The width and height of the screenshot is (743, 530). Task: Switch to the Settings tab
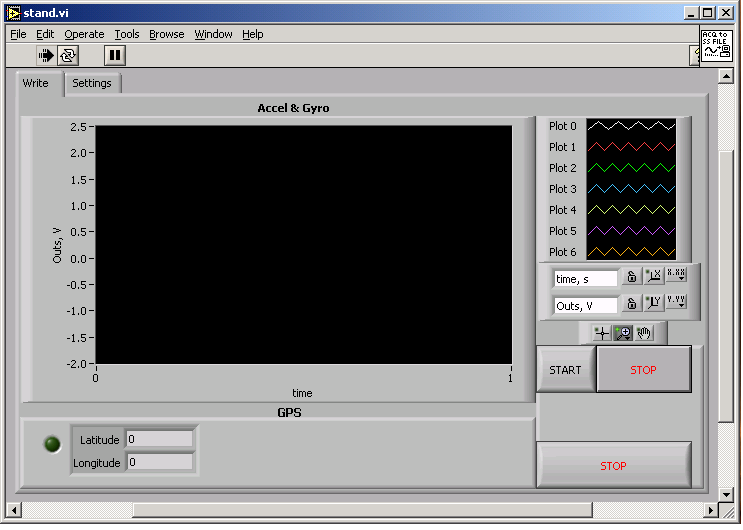[92, 83]
